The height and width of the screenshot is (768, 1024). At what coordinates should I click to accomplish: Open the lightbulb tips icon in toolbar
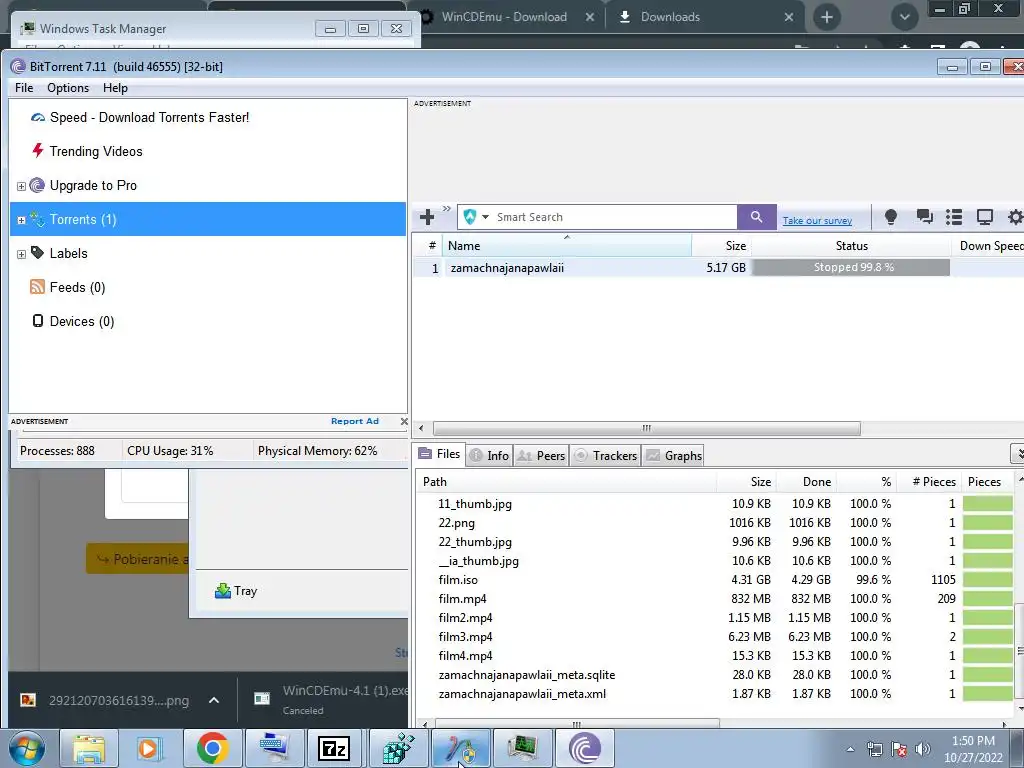890,217
